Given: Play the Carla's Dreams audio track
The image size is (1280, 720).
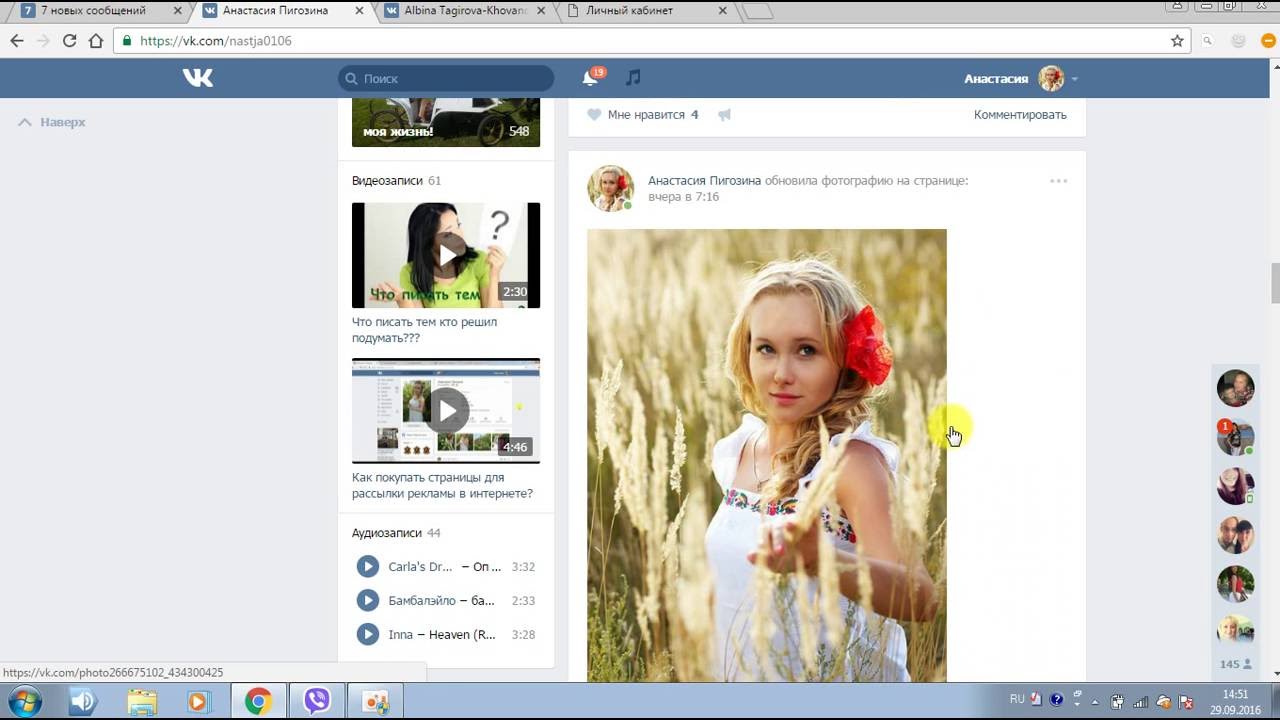Looking at the screenshot, I should tap(368, 567).
